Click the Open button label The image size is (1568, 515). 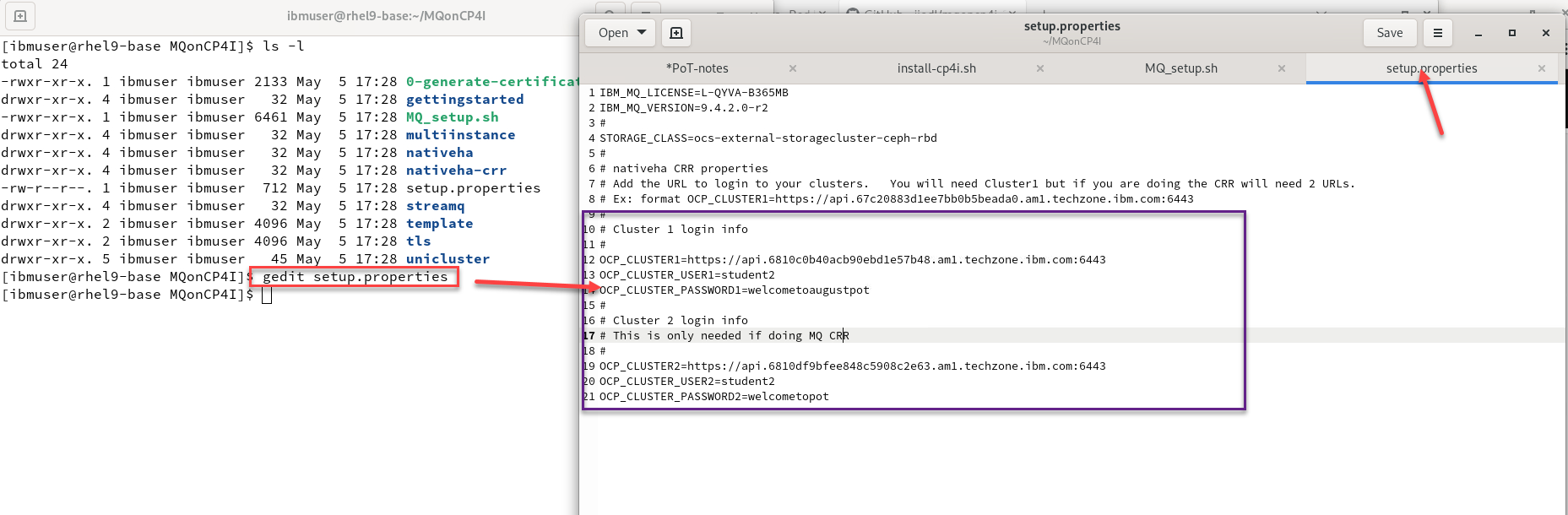(613, 33)
